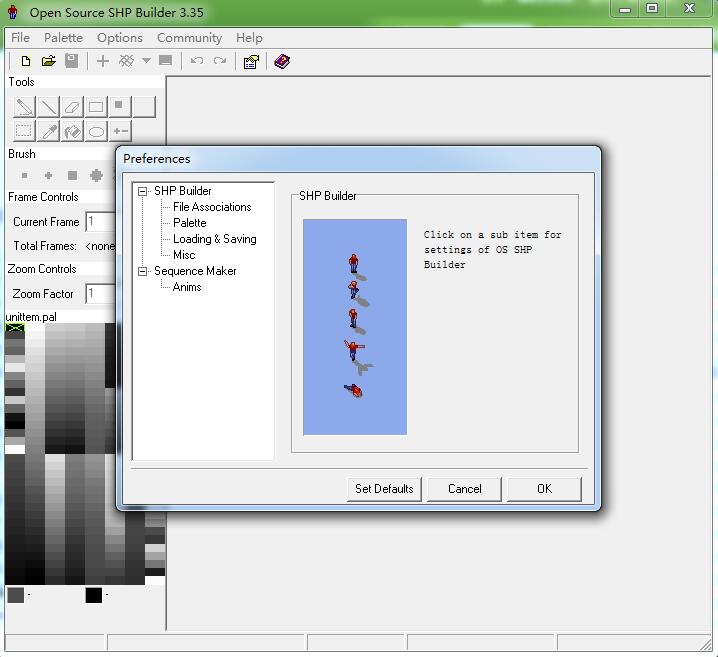Screen dimensions: 718x657
Task: Select the Eyedropper color picker tool
Action: tap(48, 132)
